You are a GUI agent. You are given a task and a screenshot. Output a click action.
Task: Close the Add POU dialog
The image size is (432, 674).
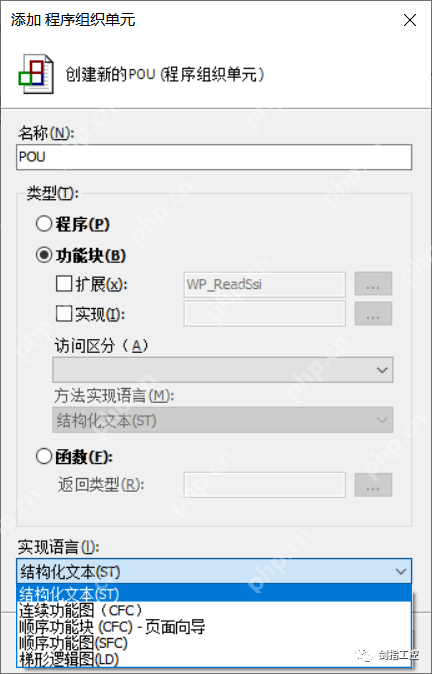pos(410,20)
